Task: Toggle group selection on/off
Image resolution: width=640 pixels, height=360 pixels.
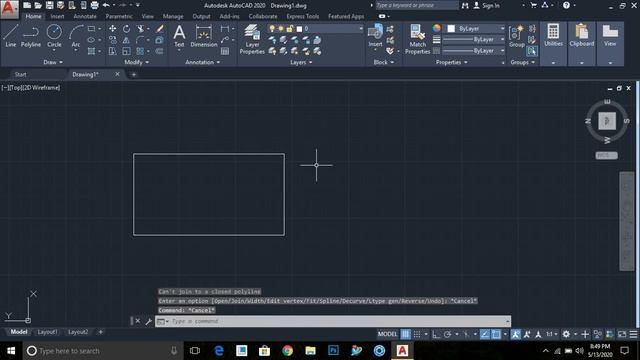Action: (531, 51)
